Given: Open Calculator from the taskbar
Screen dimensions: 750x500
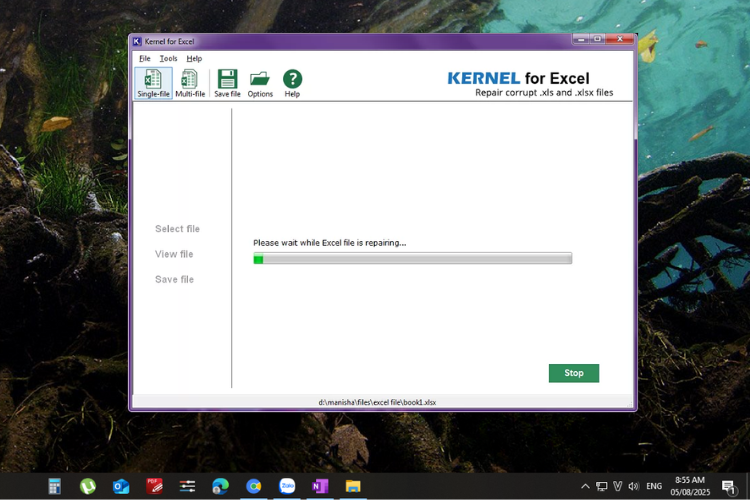Looking at the screenshot, I should click(x=55, y=487).
